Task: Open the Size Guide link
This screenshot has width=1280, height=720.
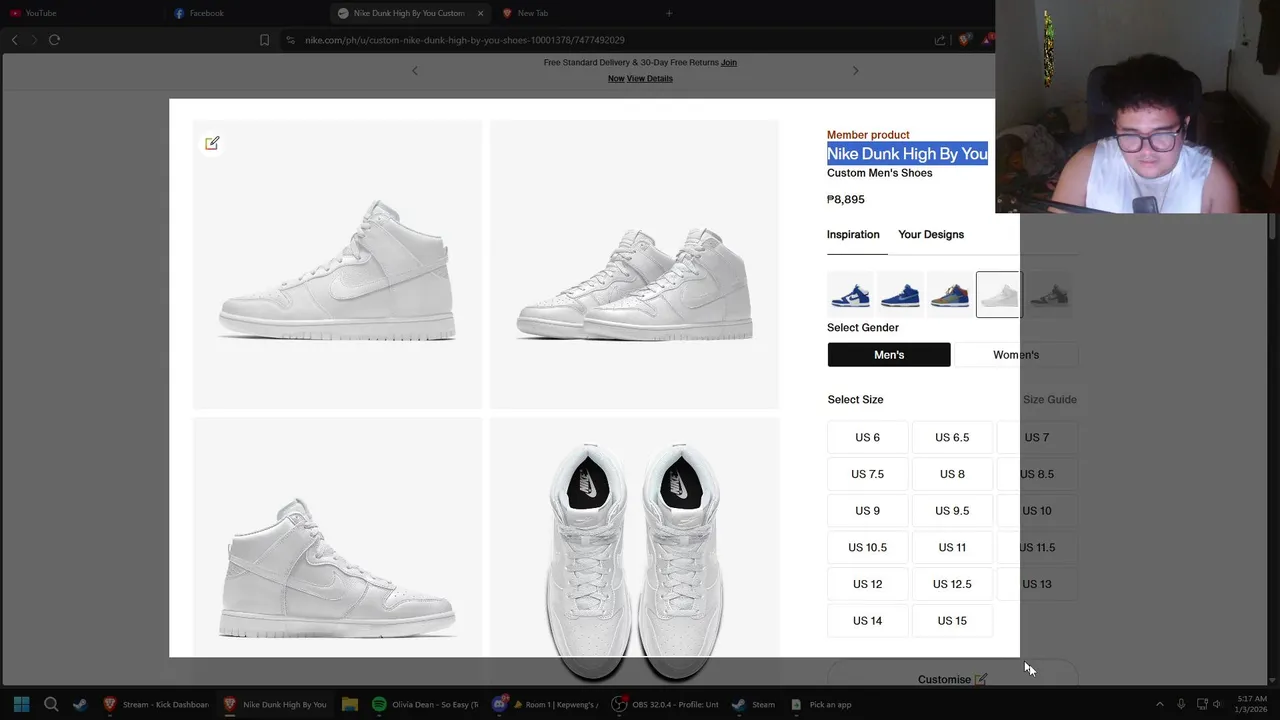Action: [x=1050, y=399]
